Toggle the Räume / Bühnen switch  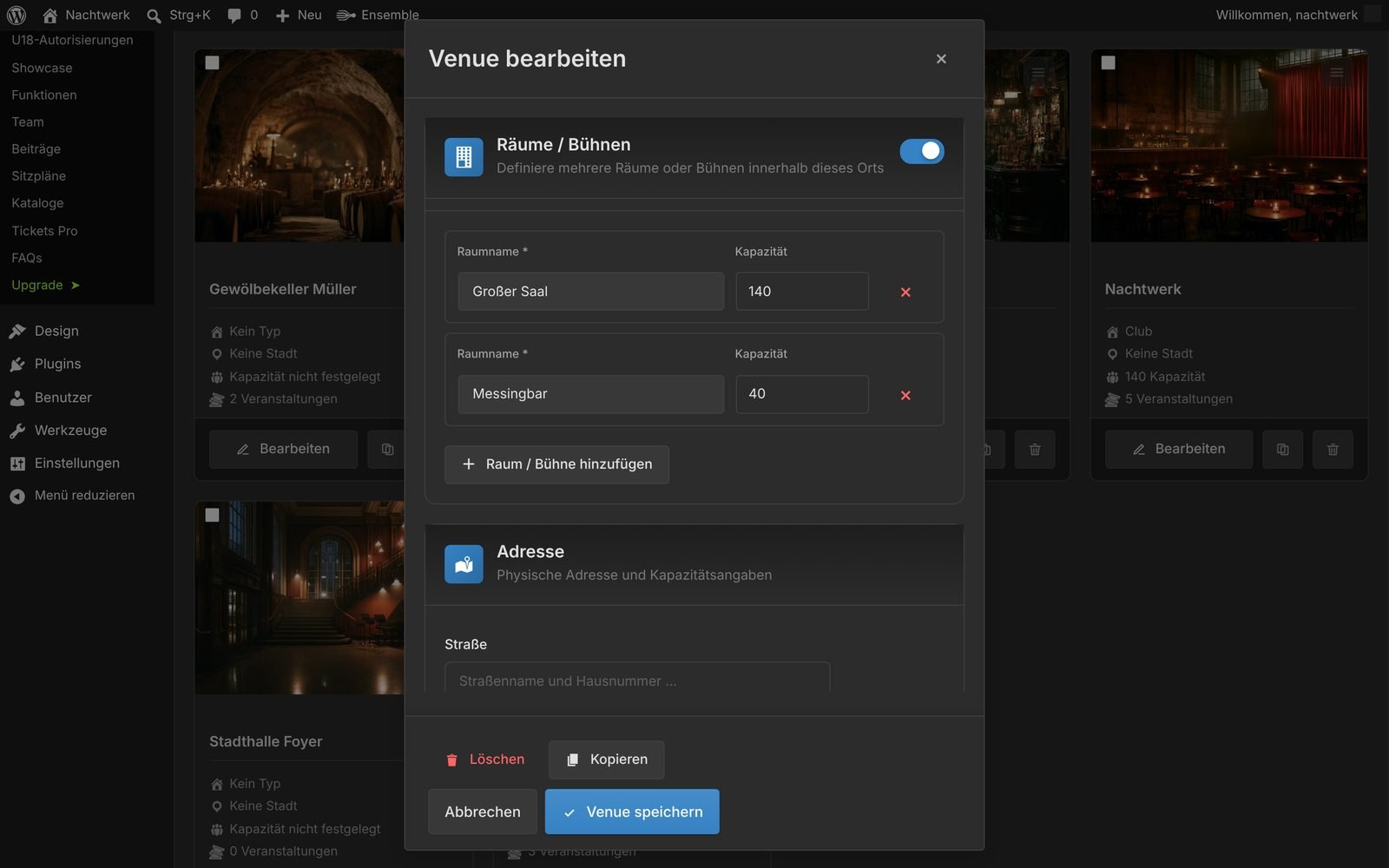tap(921, 151)
